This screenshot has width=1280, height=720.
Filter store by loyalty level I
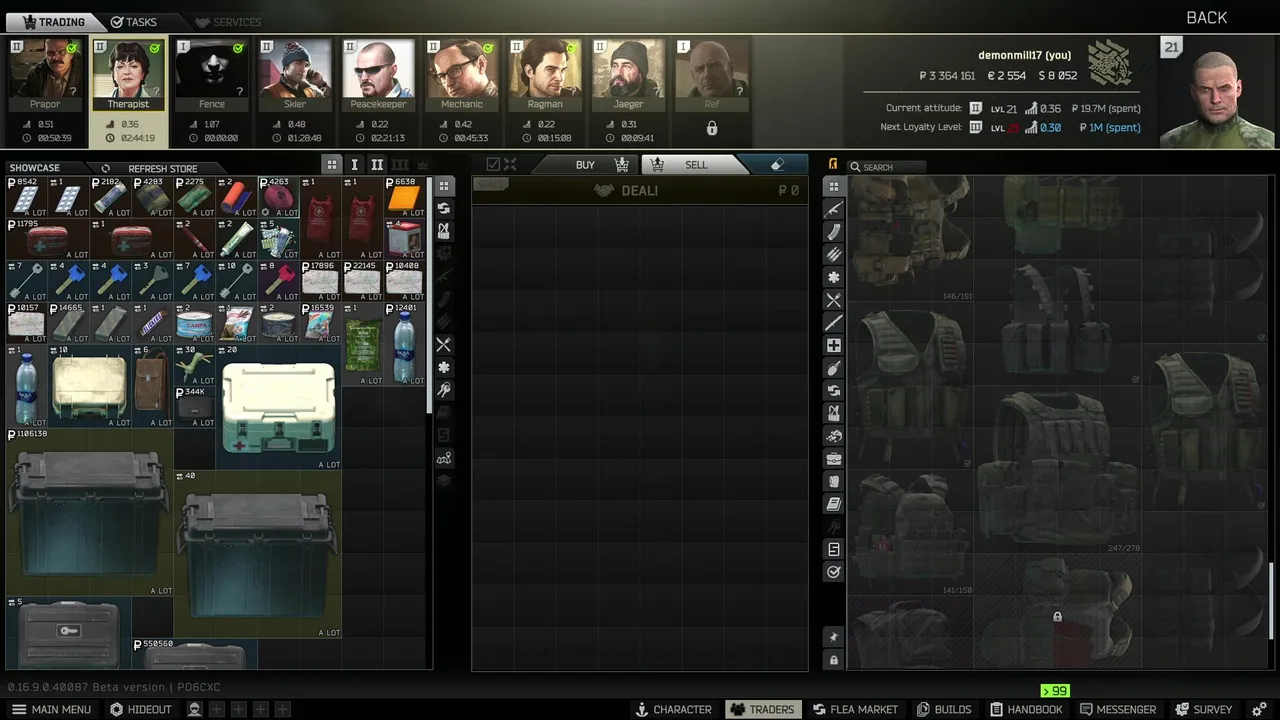(354, 165)
